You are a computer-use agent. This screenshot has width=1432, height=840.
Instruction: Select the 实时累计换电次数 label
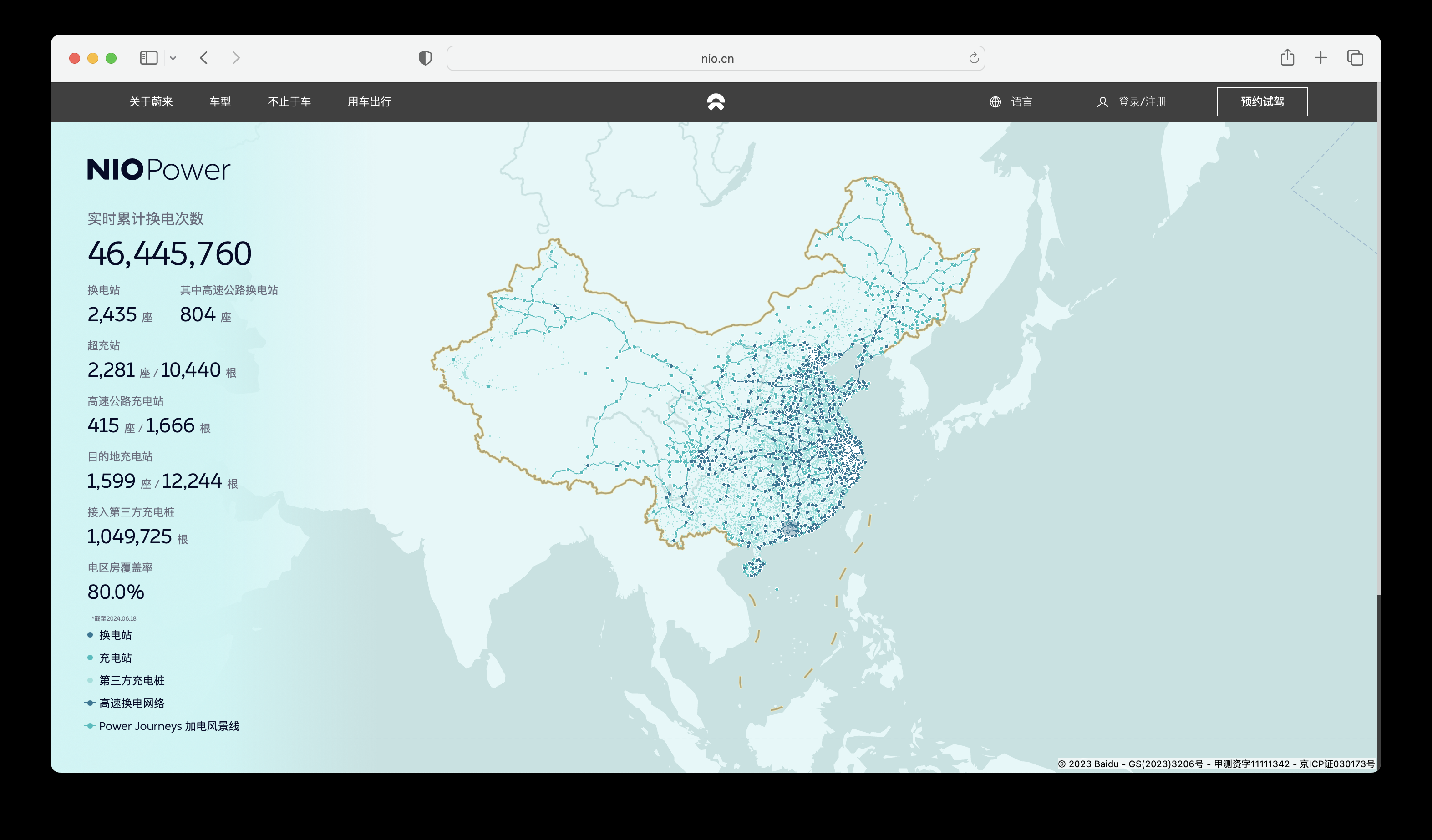[146, 219]
